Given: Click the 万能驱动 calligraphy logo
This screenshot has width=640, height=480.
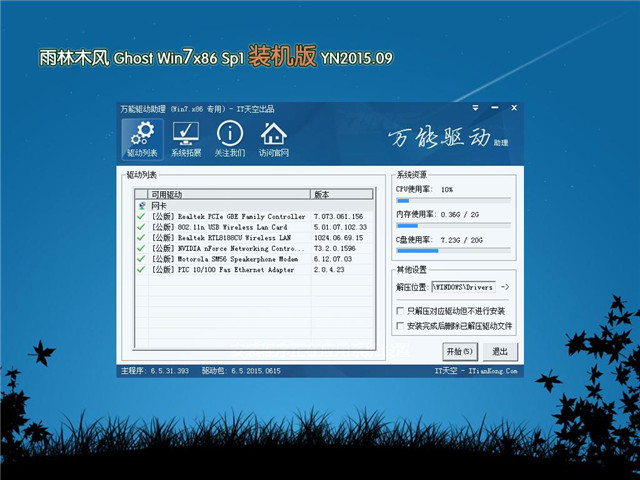Looking at the screenshot, I should pyautogui.click(x=440, y=138).
